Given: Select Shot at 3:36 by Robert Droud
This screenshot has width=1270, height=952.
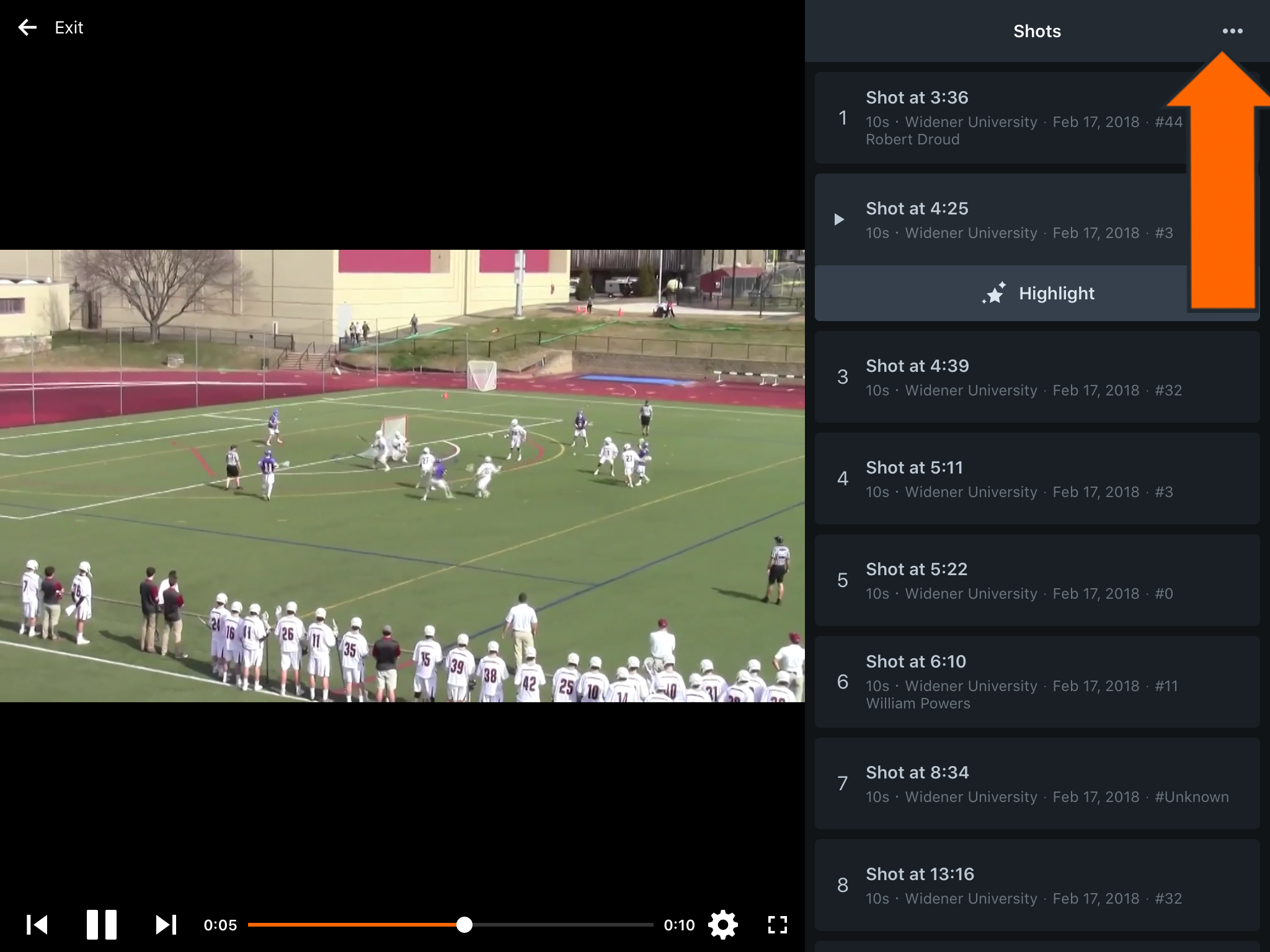Looking at the screenshot, I should coord(1005,117).
